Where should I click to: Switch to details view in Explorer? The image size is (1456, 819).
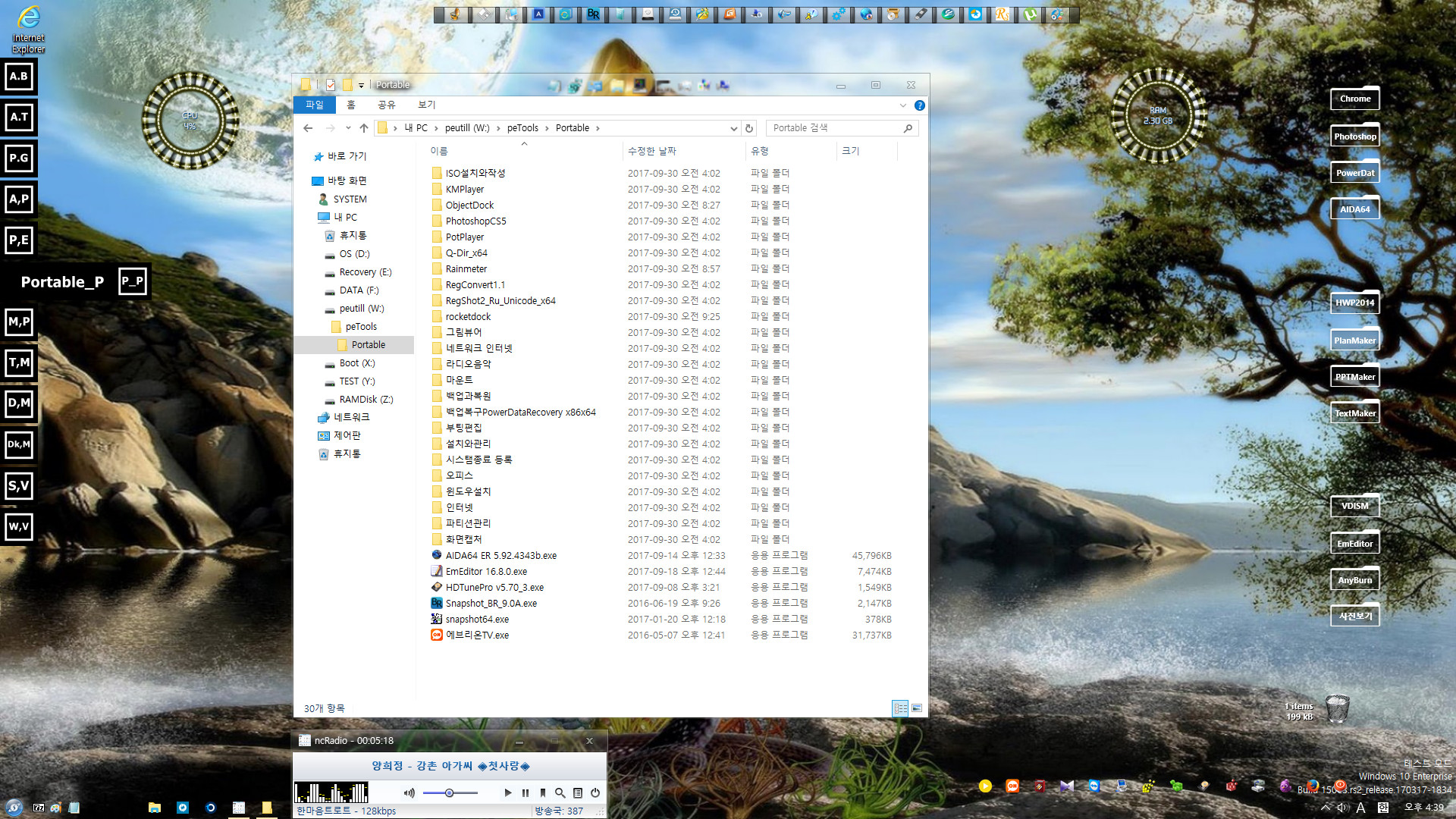pos(900,708)
